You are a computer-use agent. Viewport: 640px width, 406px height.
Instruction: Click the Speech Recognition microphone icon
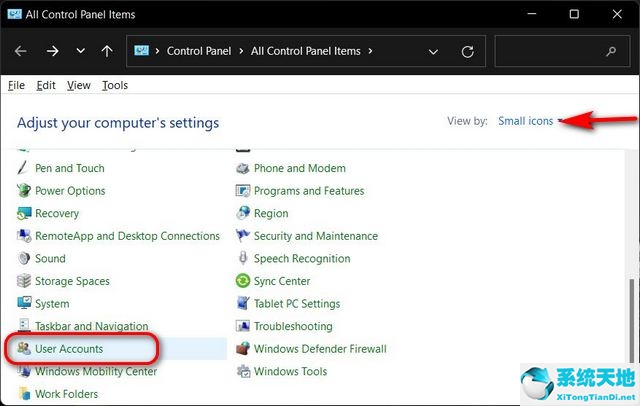(243, 258)
